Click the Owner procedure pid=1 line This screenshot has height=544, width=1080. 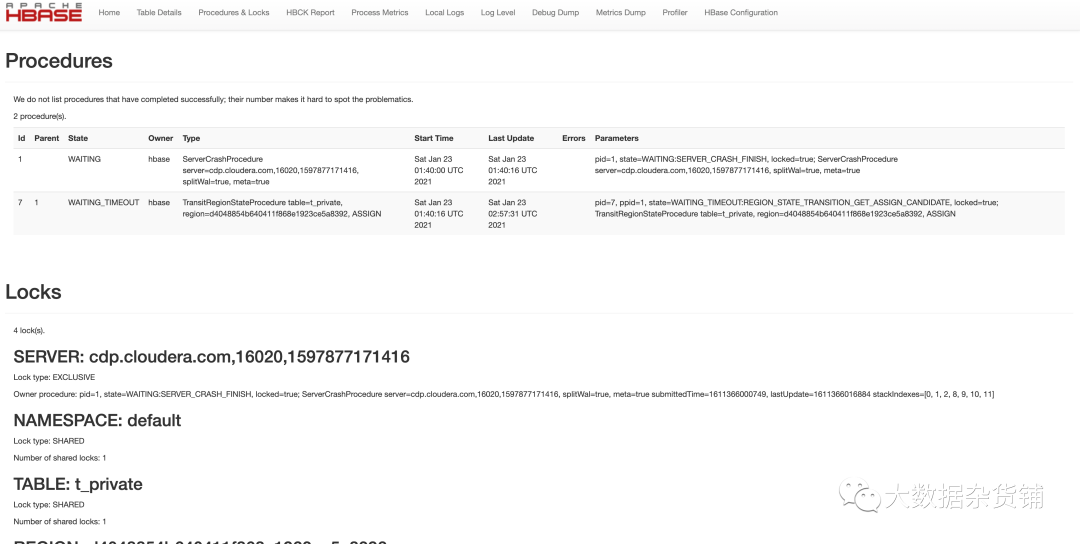click(503, 395)
